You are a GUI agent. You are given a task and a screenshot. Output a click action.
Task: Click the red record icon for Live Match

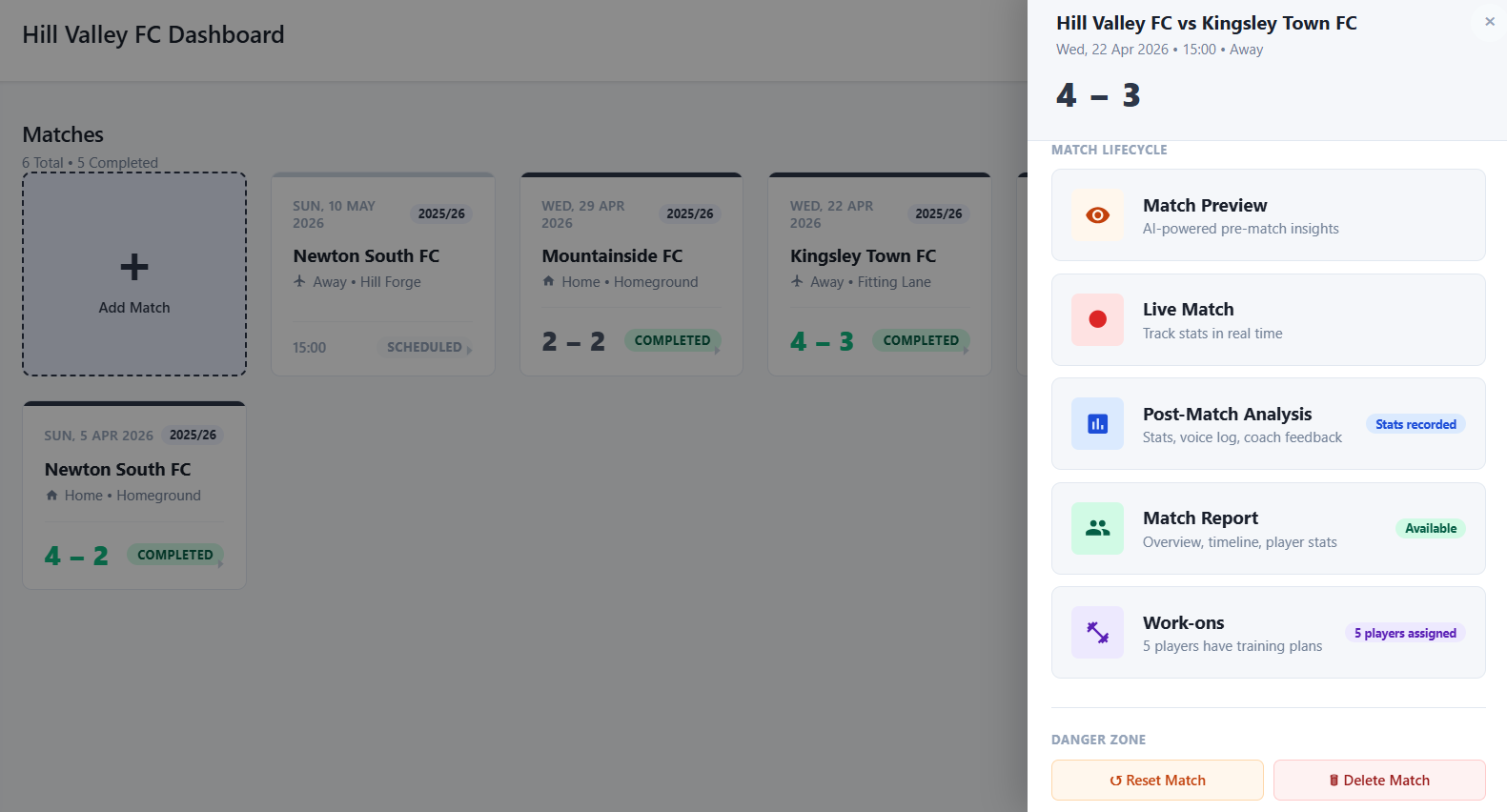pyautogui.click(x=1097, y=319)
